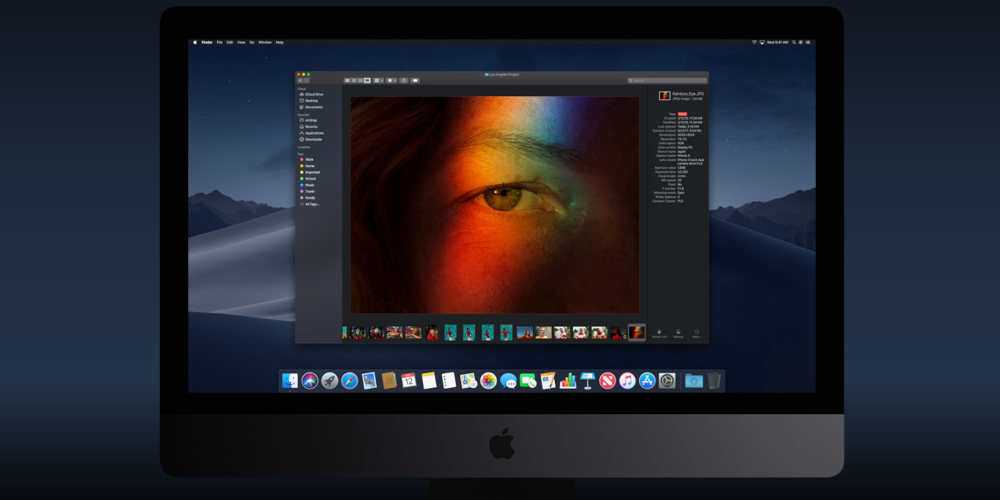The width and height of the screenshot is (1000, 500).
Task: Select Downloads in Finder sidebar
Action: [311, 139]
